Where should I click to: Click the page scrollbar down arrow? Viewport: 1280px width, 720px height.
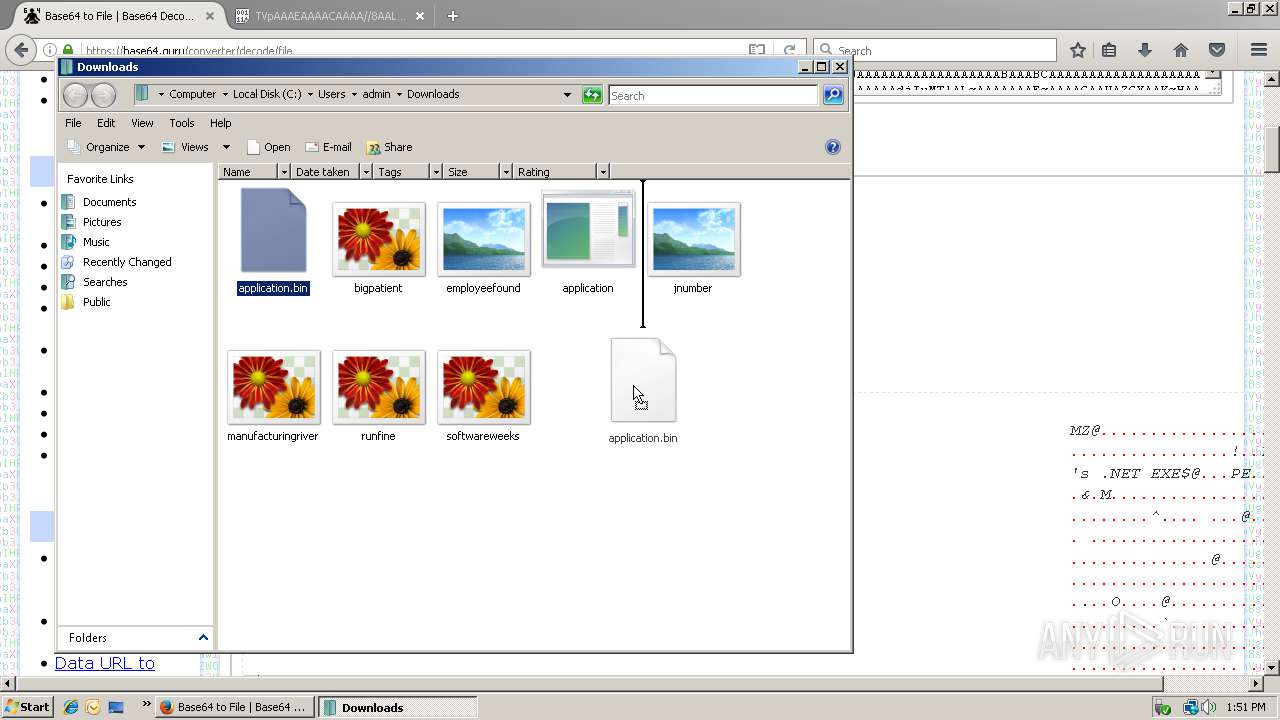(x=1272, y=666)
